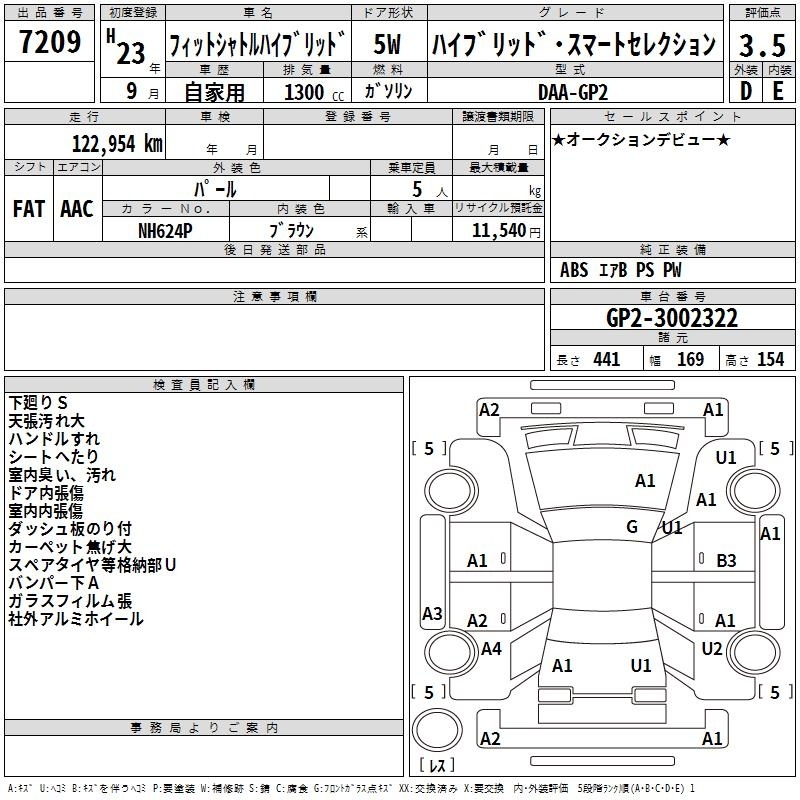Click the mileage value 122,954 km

click(117, 143)
